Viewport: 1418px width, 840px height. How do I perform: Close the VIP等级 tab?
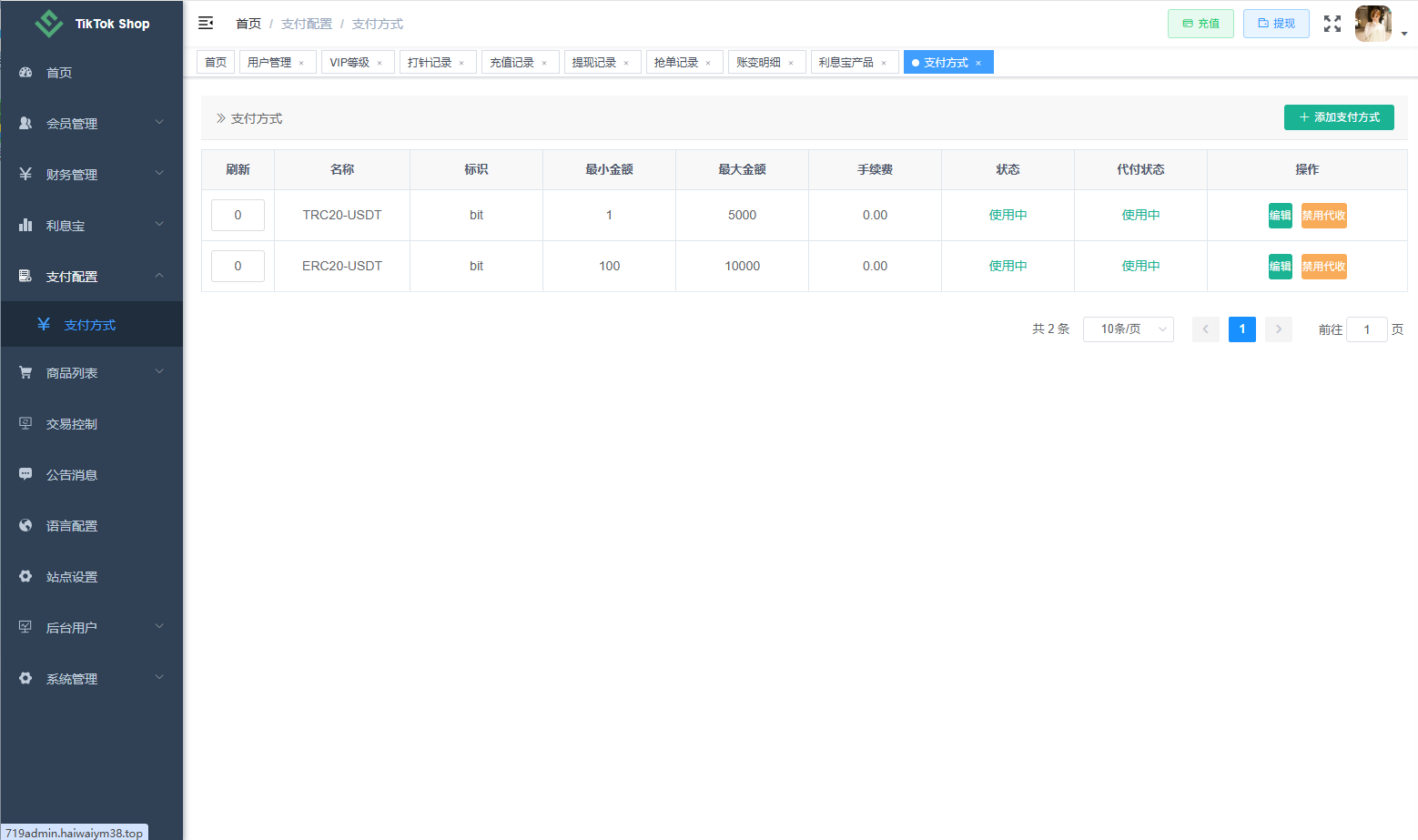coord(380,63)
